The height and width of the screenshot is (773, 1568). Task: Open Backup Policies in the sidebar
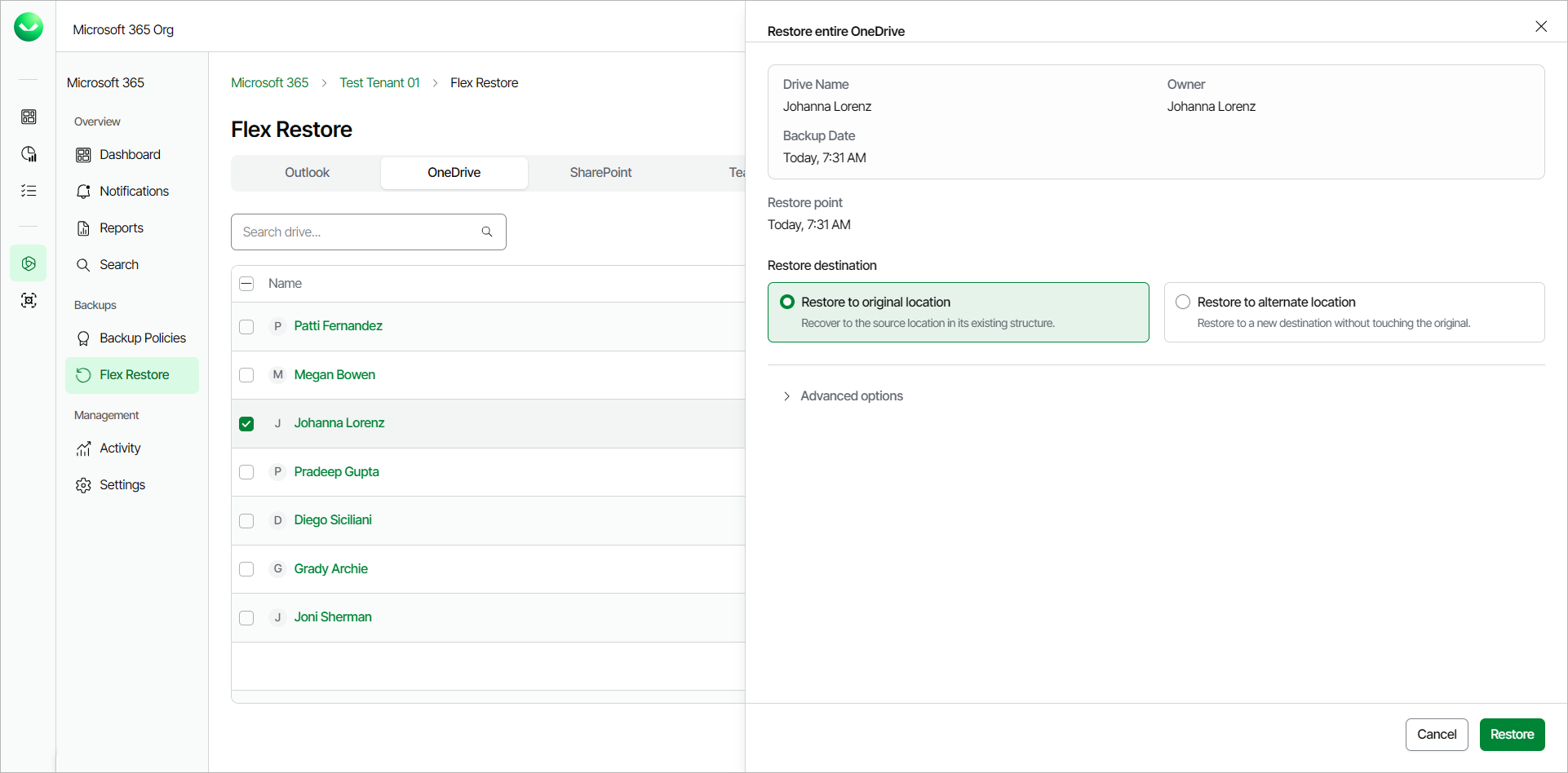tap(132, 338)
